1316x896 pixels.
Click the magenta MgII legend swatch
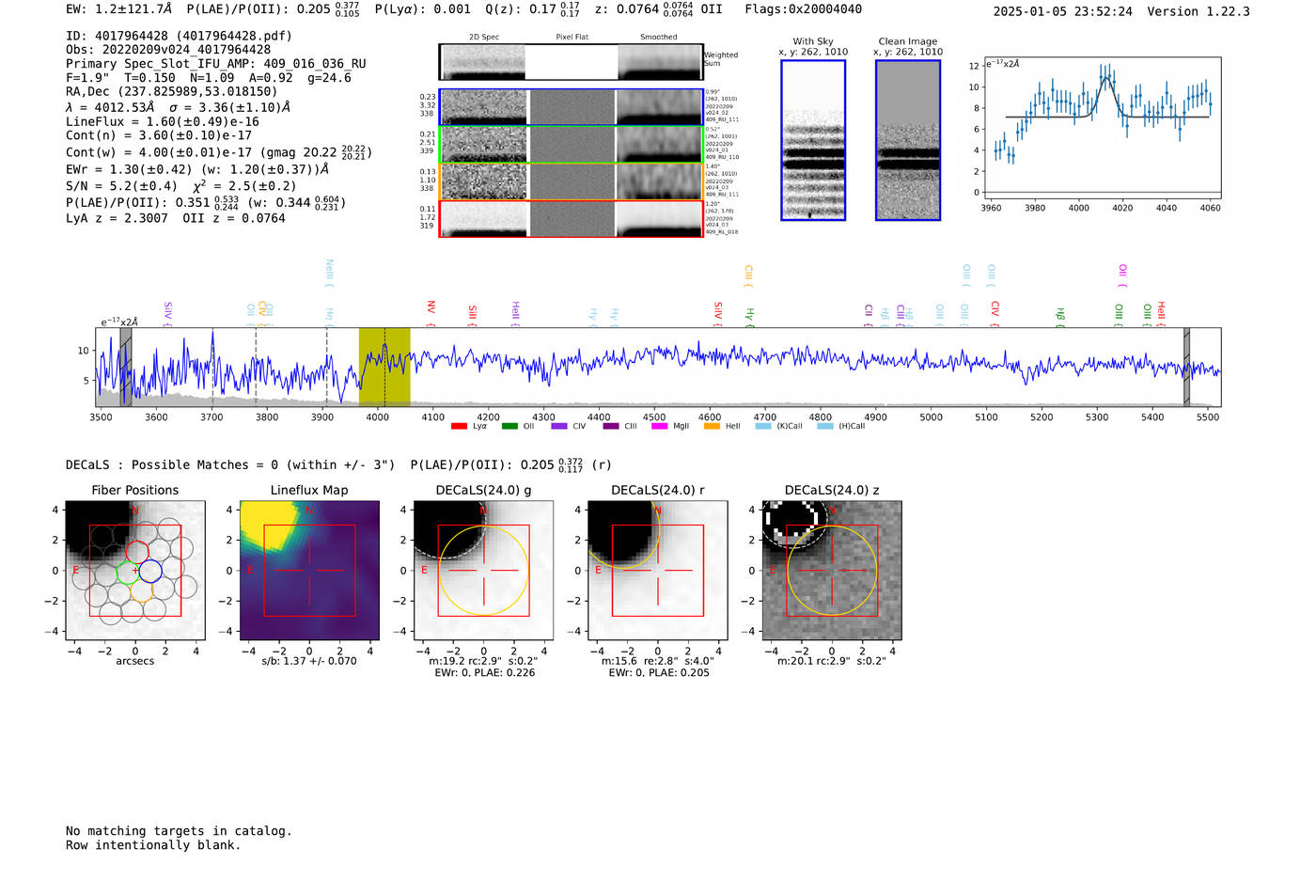pos(659,427)
